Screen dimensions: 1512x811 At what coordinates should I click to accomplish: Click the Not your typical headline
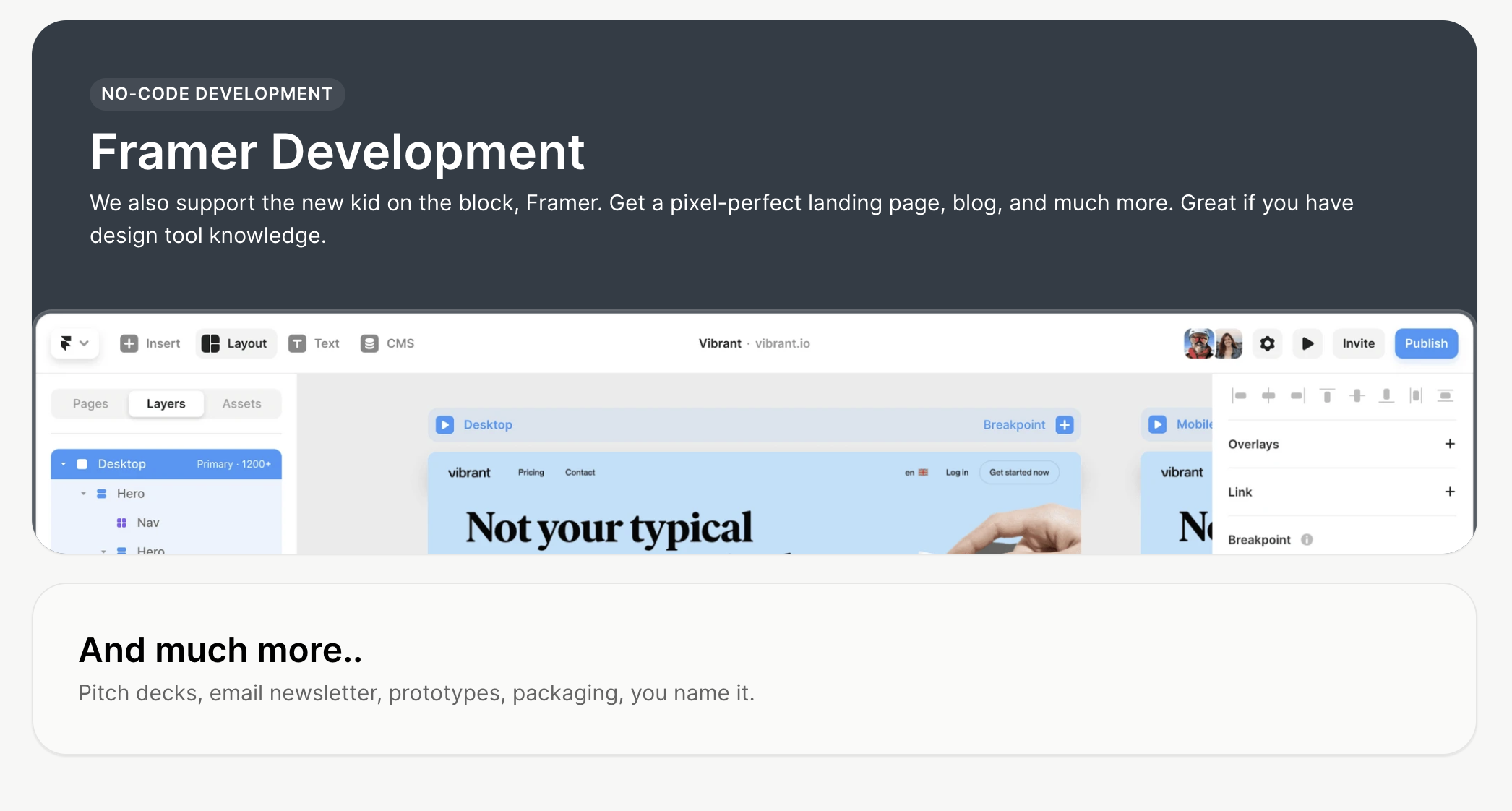609,528
